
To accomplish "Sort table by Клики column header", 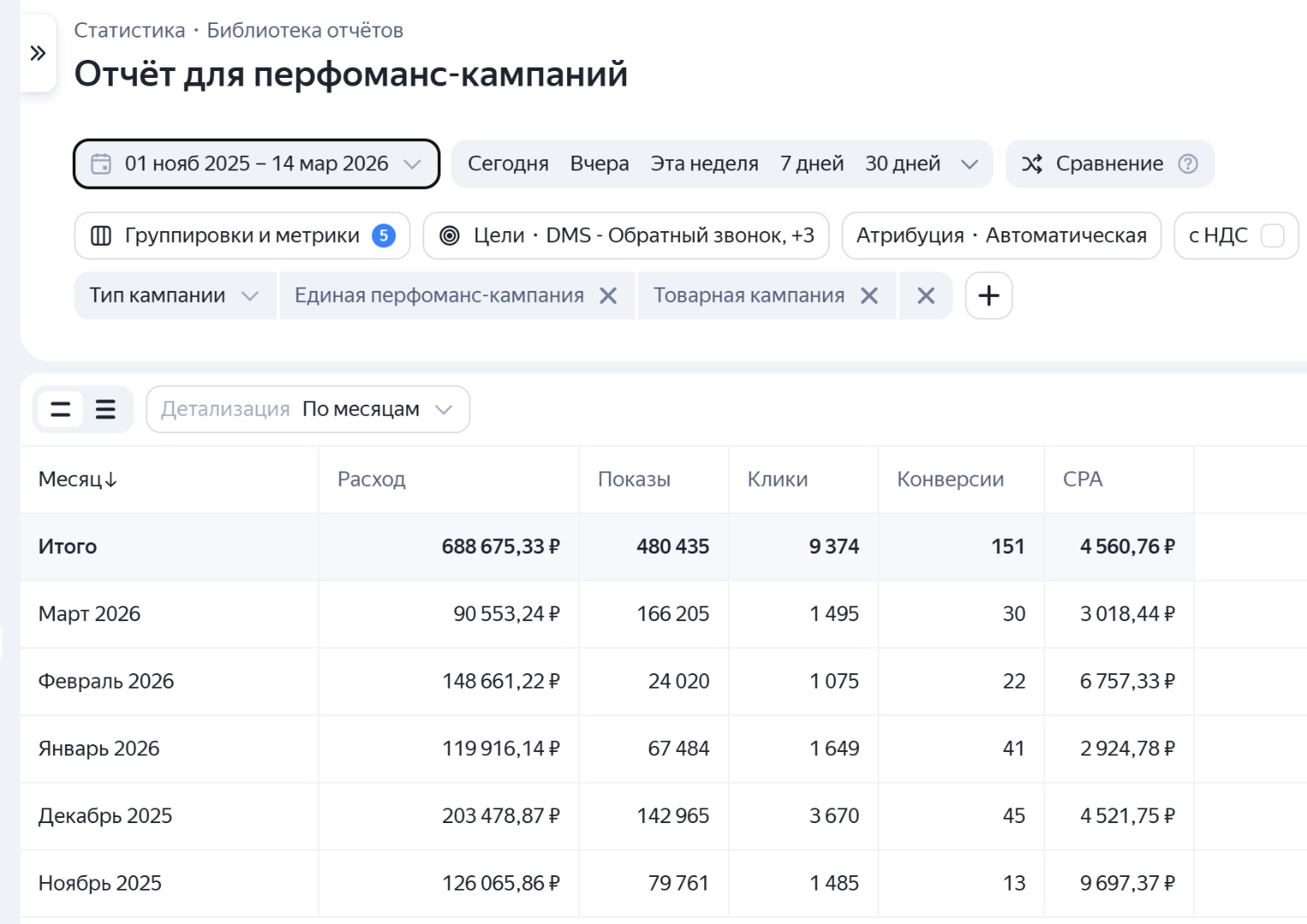I will click(778, 480).
